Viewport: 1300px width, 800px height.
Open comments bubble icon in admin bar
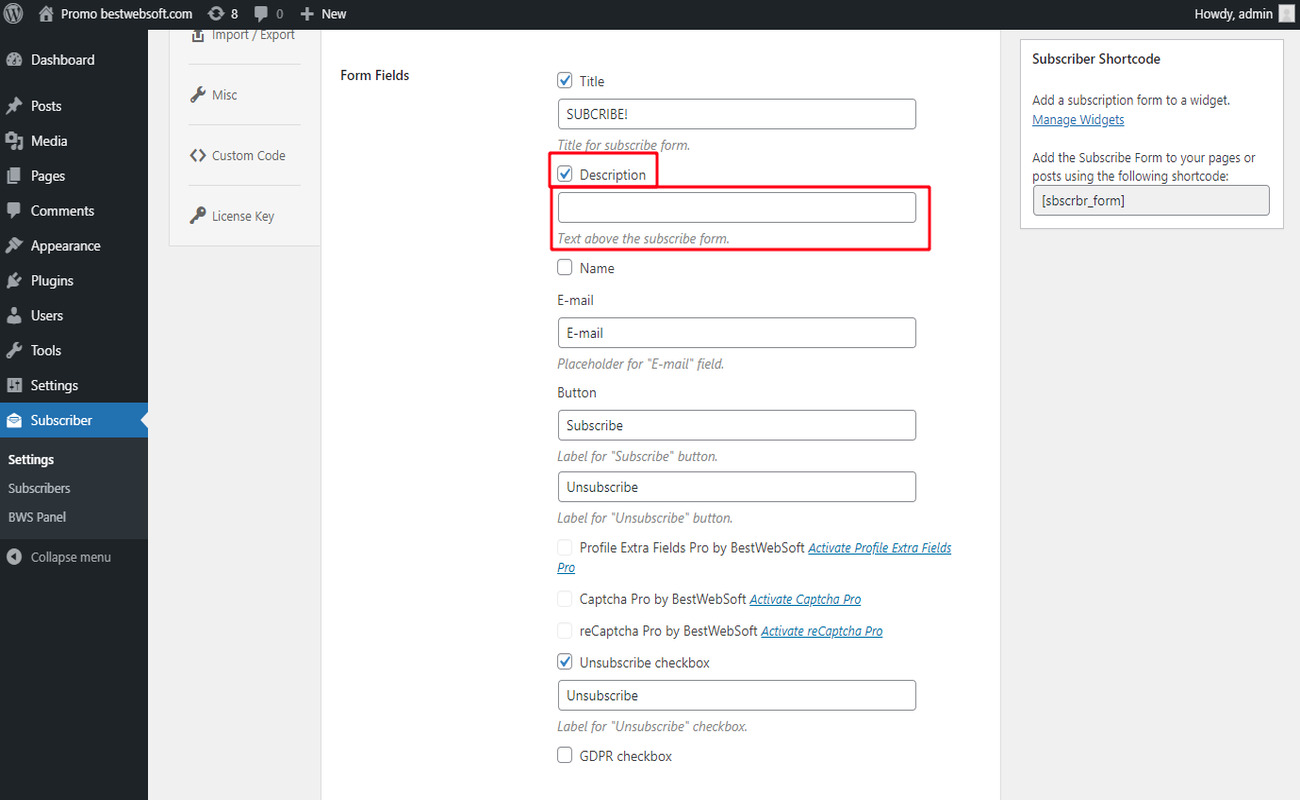[261, 14]
